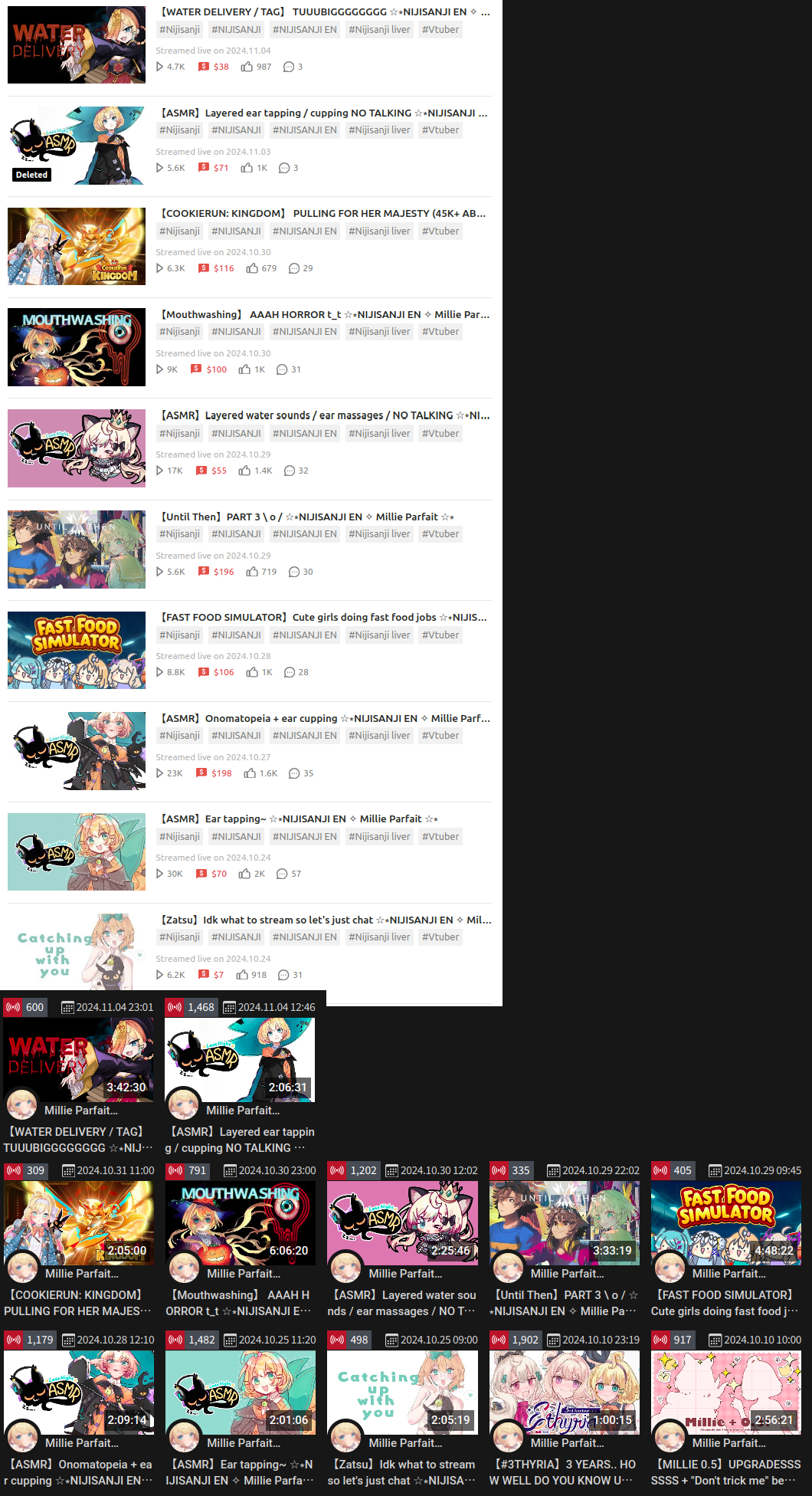Screen dimensions: 812x1496
Task: Click Millie Parfait name on the 2:25:46 card
Action: pyautogui.click(x=405, y=1274)
